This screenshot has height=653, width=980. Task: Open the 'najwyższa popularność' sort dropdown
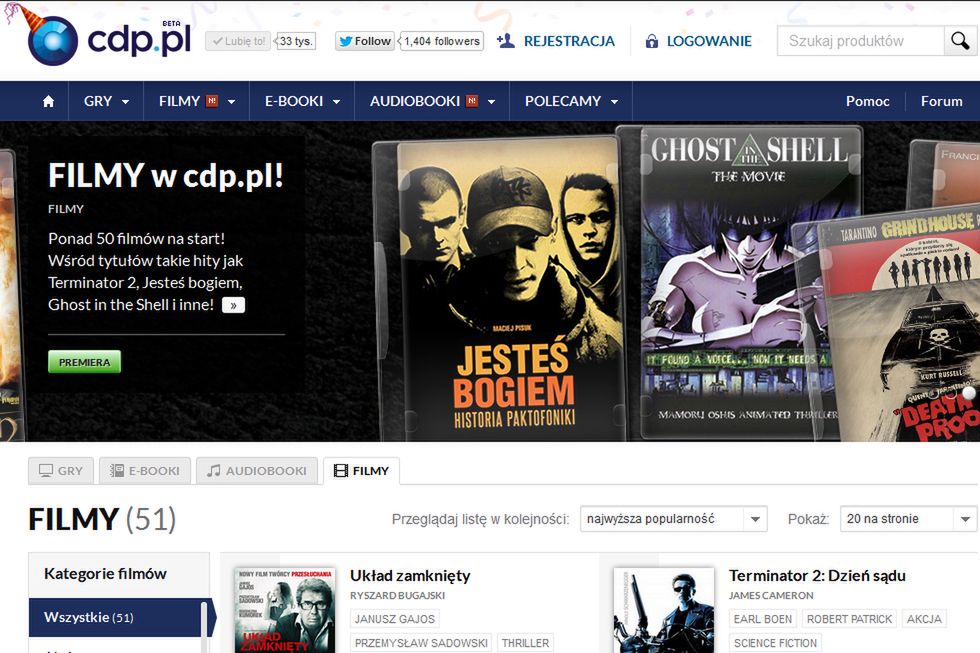coord(674,519)
